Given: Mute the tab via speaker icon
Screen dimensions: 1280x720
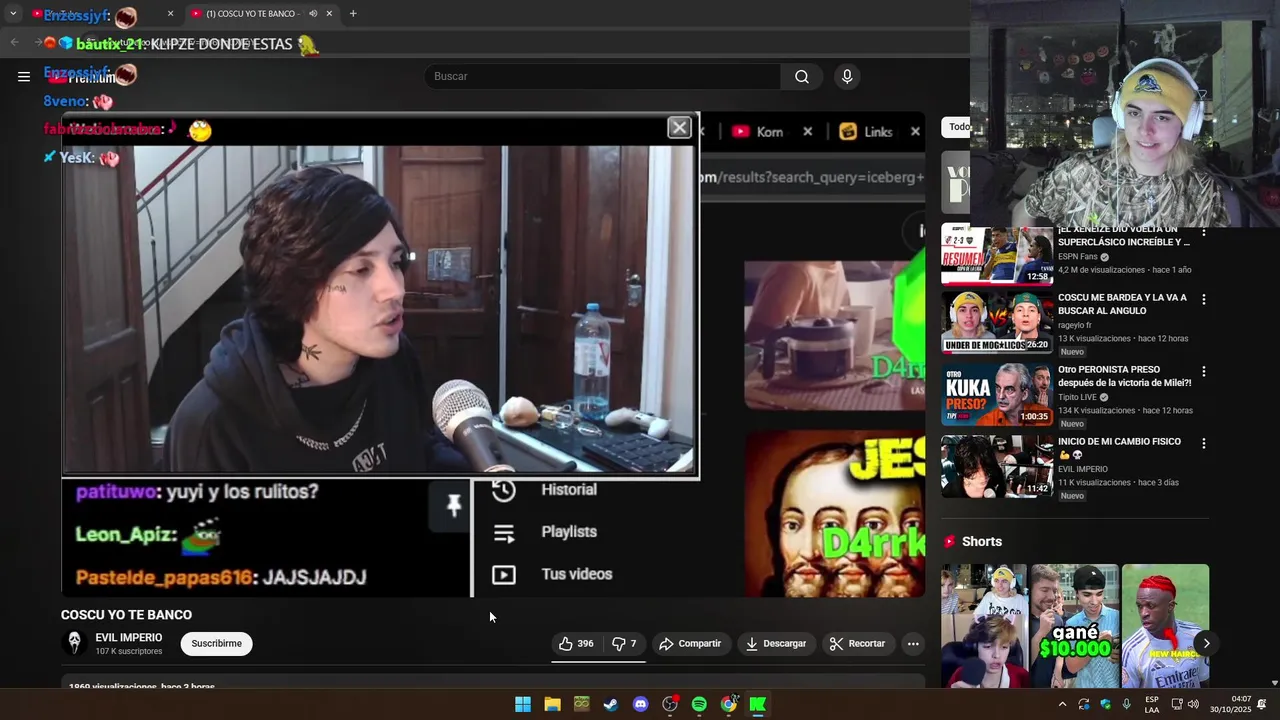Looking at the screenshot, I should click(x=313, y=13).
